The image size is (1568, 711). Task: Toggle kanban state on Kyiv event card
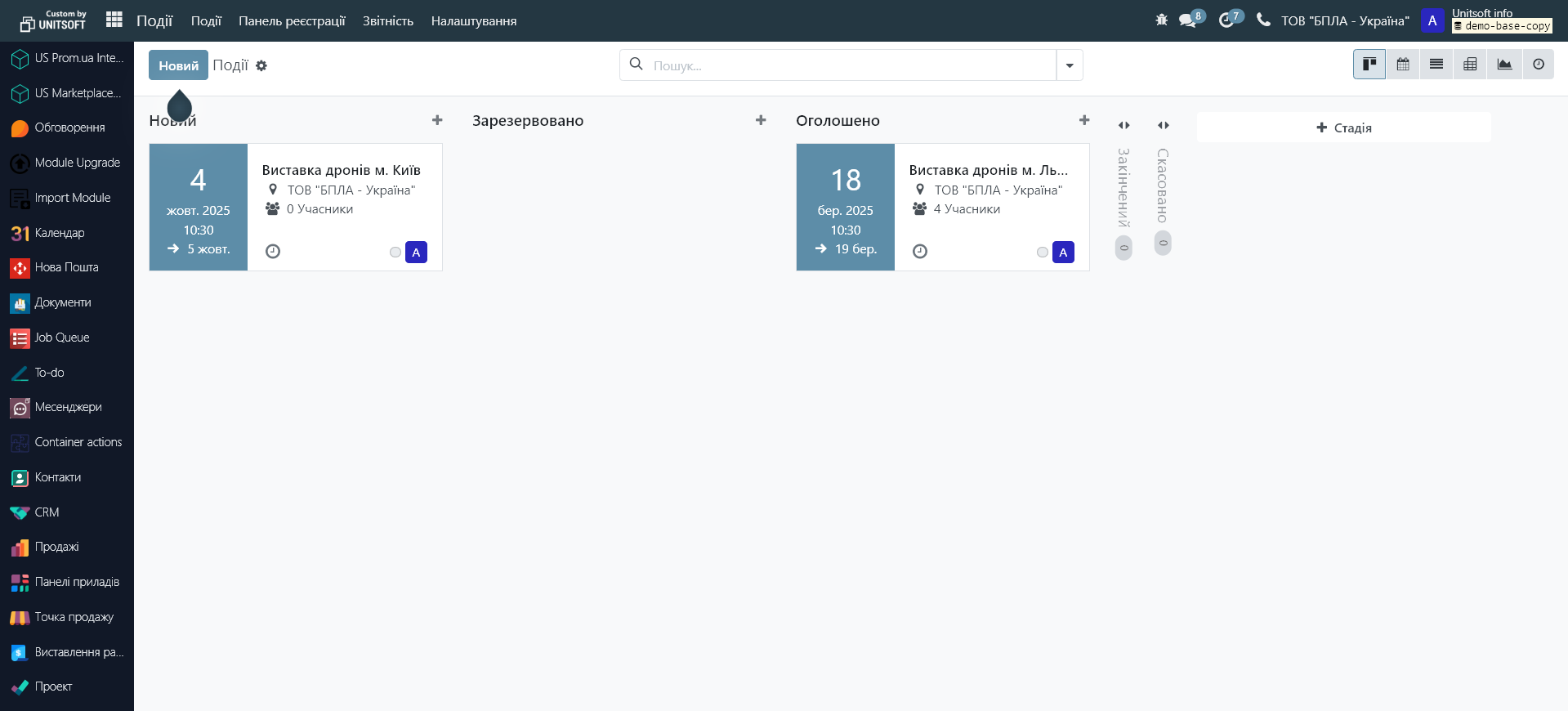click(395, 253)
